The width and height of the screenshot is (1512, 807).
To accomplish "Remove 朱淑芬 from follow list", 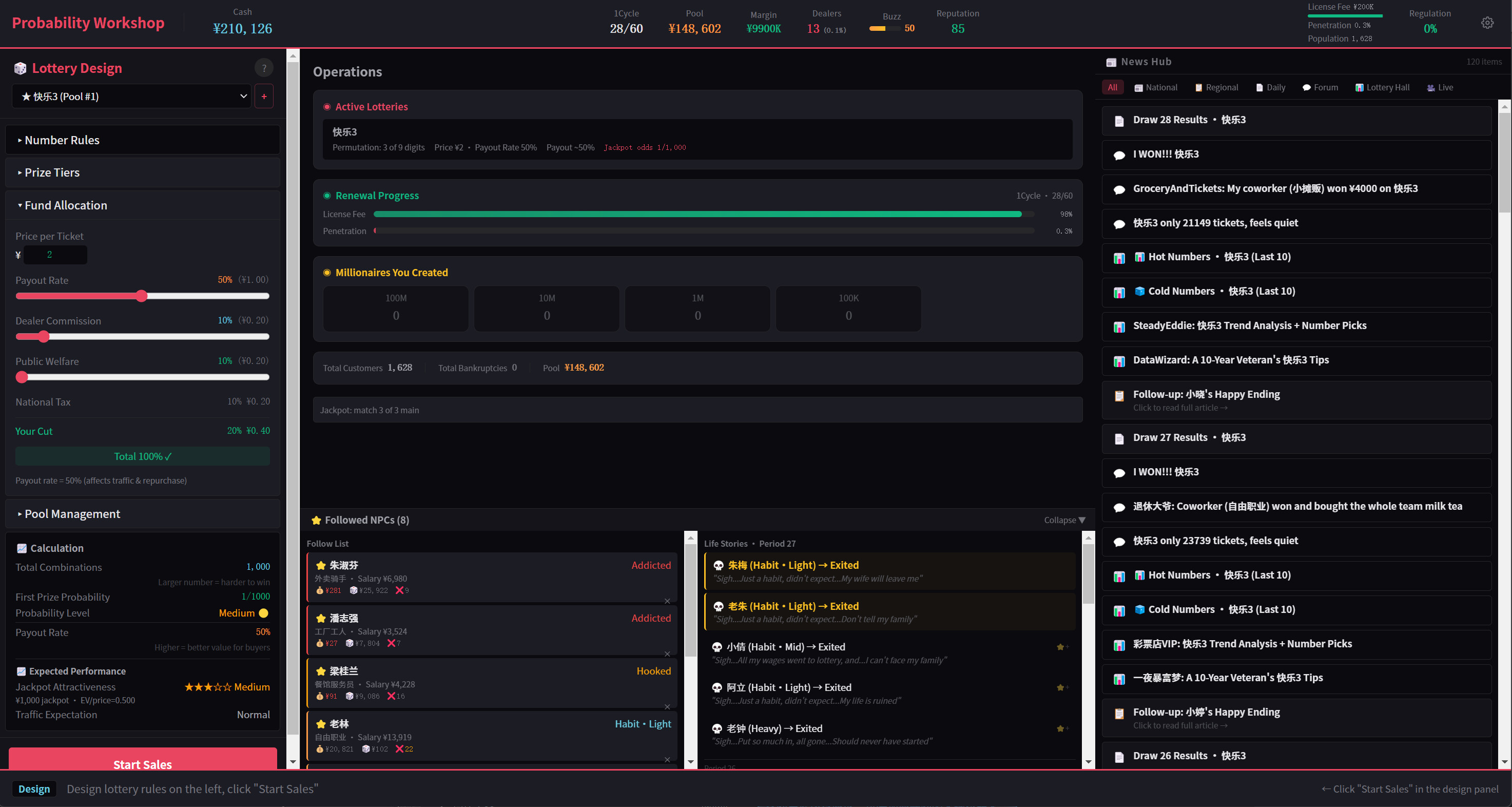I will (667, 601).
